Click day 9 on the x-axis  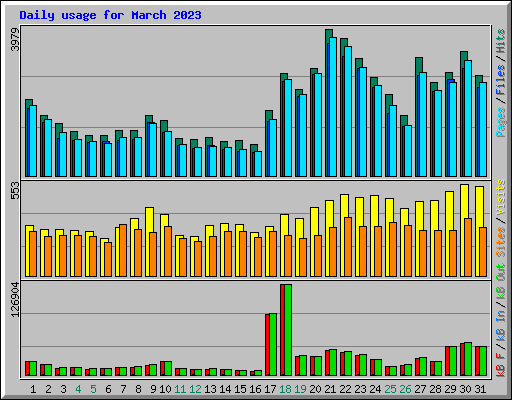153,389
